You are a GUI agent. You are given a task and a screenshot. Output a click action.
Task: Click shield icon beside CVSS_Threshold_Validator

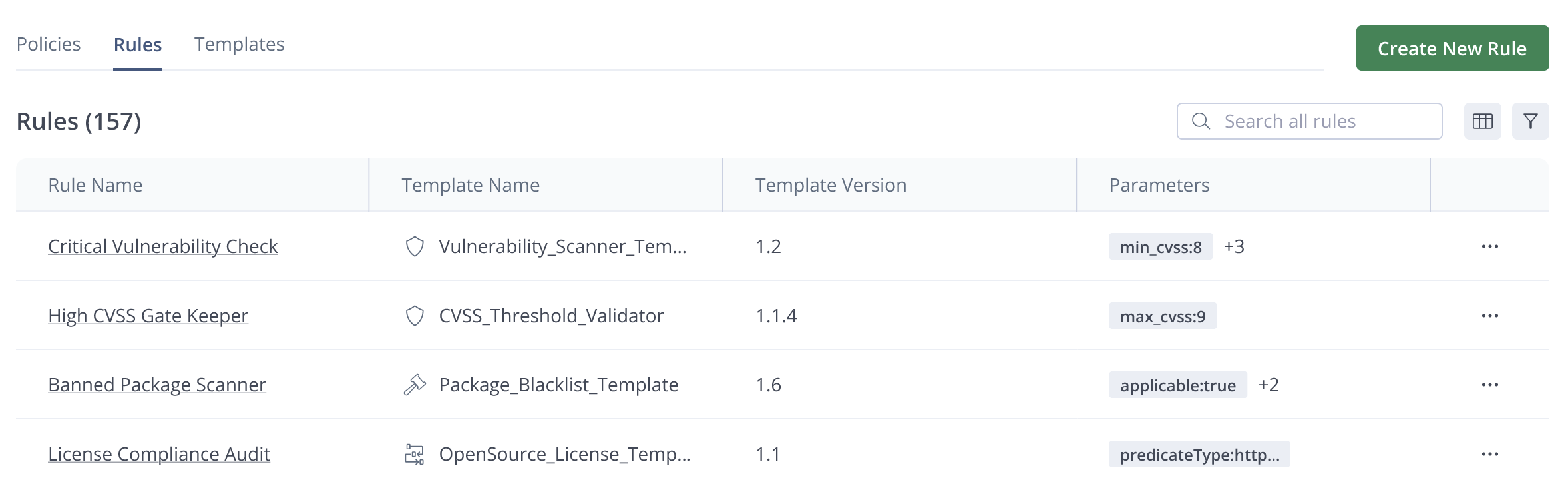415,316
